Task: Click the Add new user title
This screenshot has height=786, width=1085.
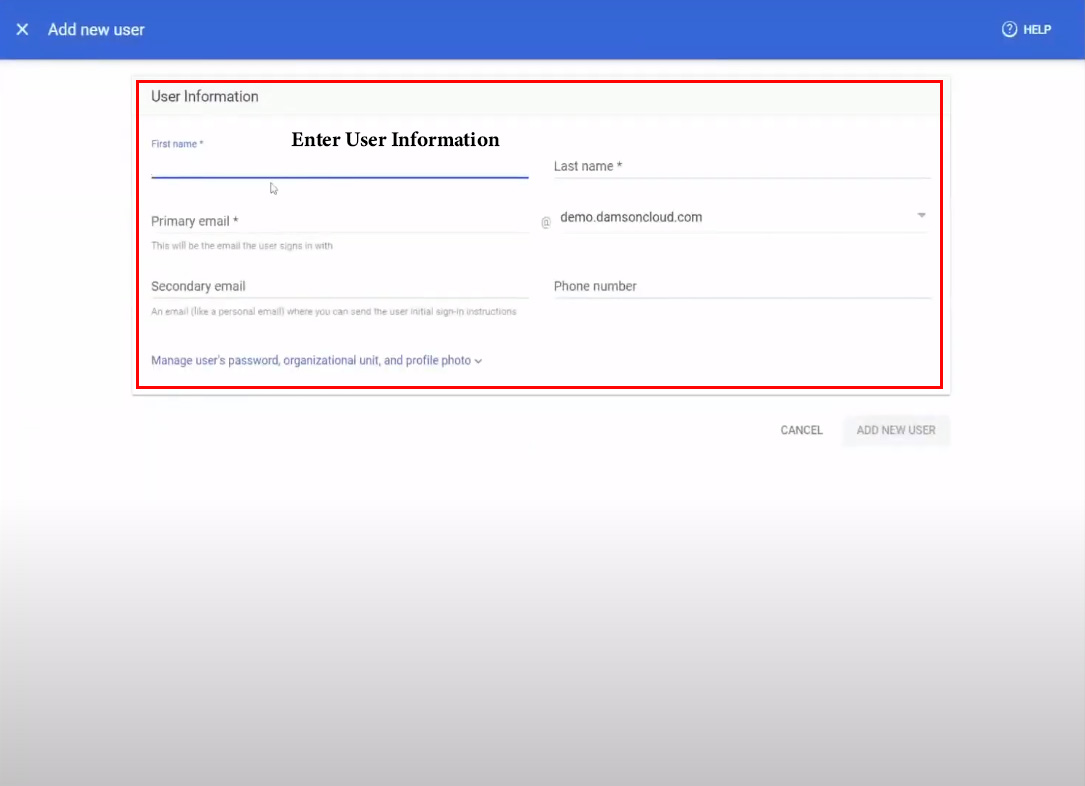Action: click(x=96, y=30)
